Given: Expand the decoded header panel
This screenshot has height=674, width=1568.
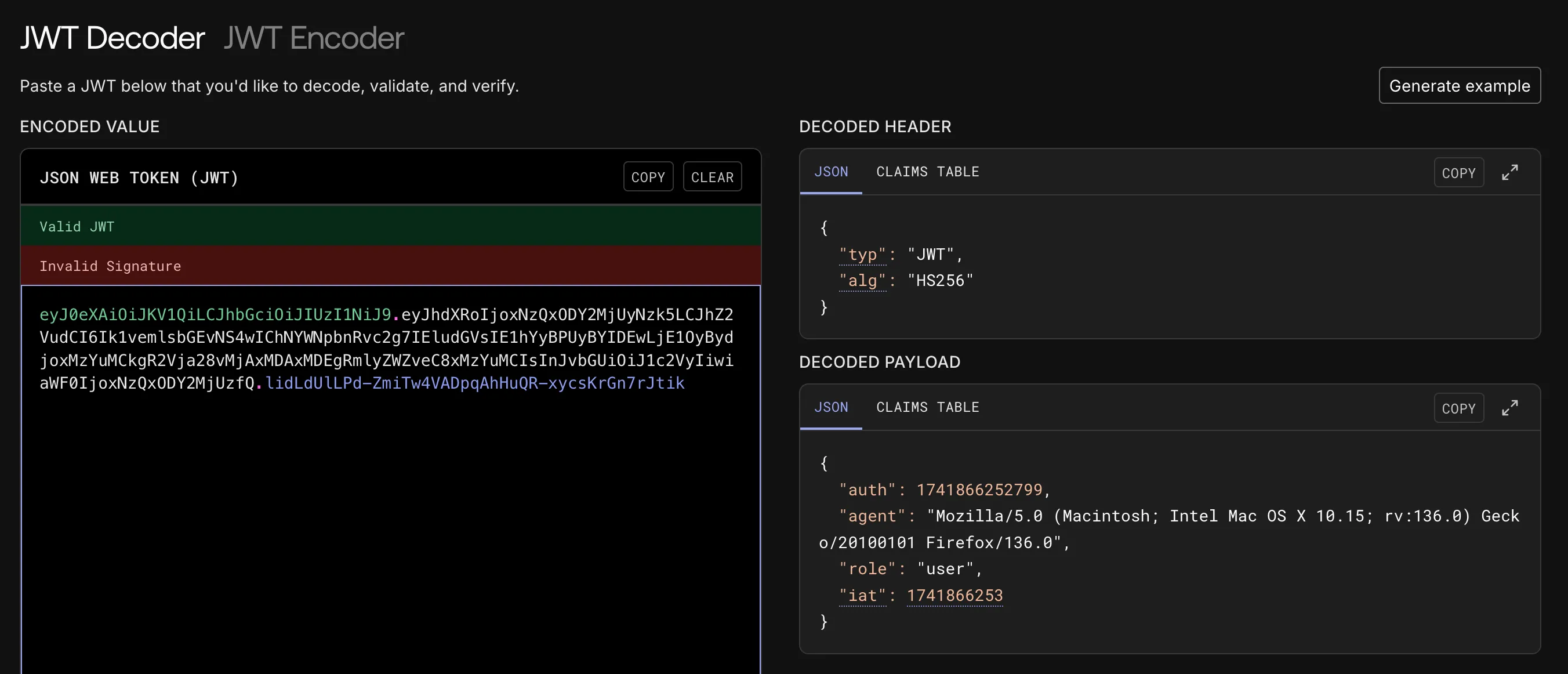Looking at the screenshot, I should point(1509,172).
